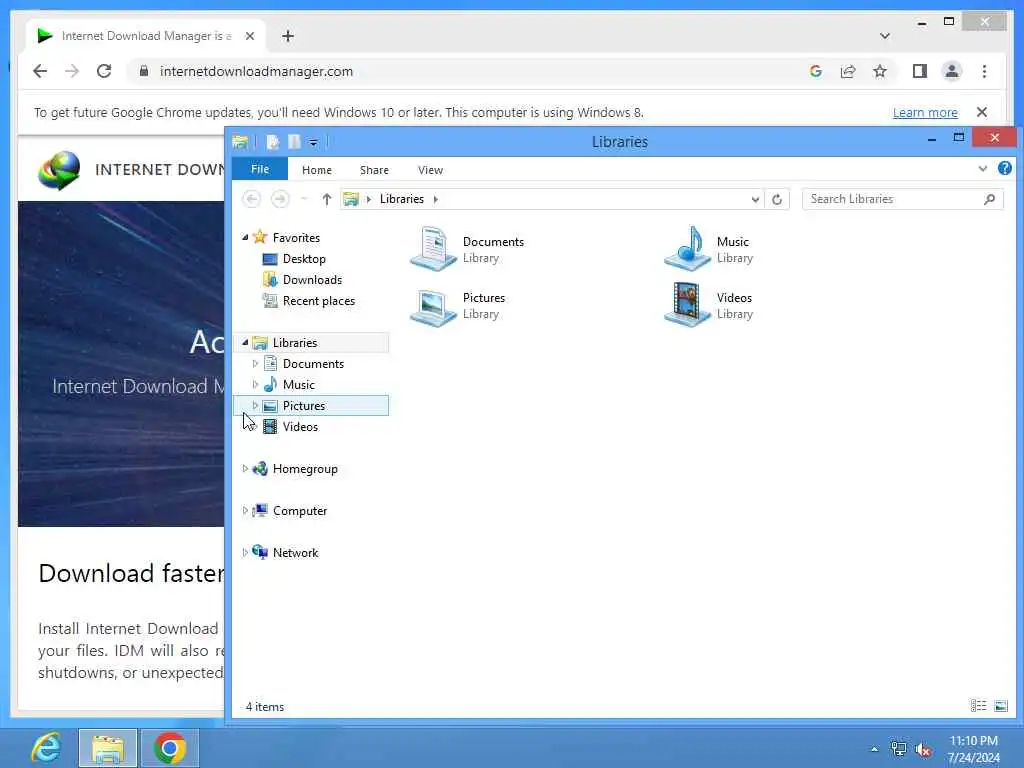
Task: Expand Documents node in navigation tree
Action: point(255,364)
